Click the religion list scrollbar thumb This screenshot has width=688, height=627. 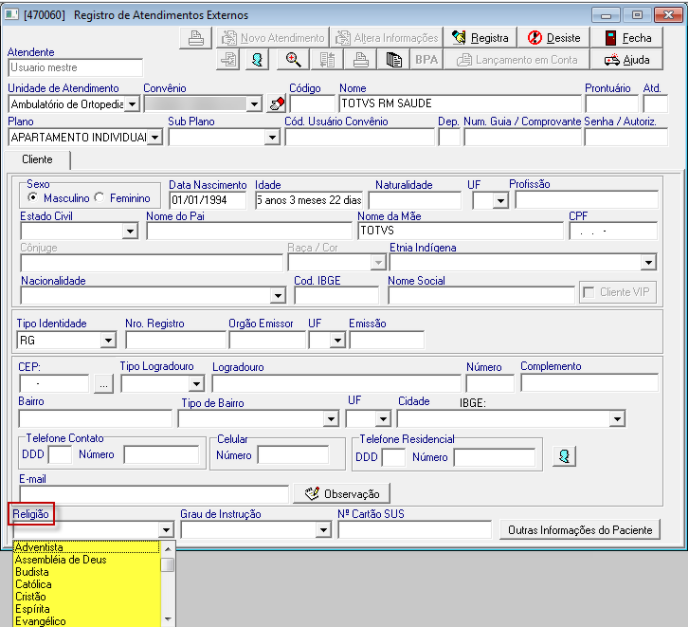pyautogui.click(x=168, y=565)
